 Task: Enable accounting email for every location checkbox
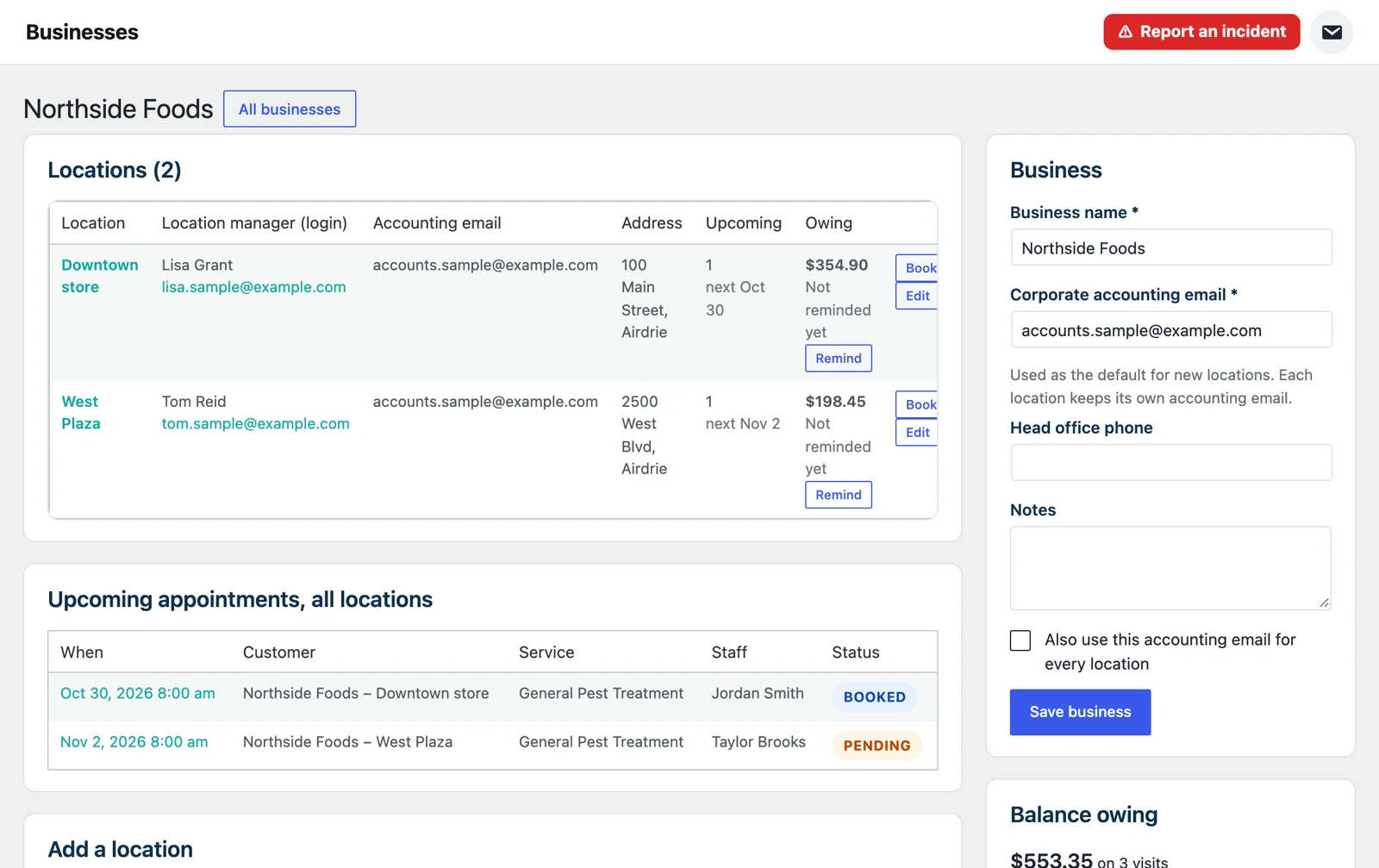(x=1020, y=640)
